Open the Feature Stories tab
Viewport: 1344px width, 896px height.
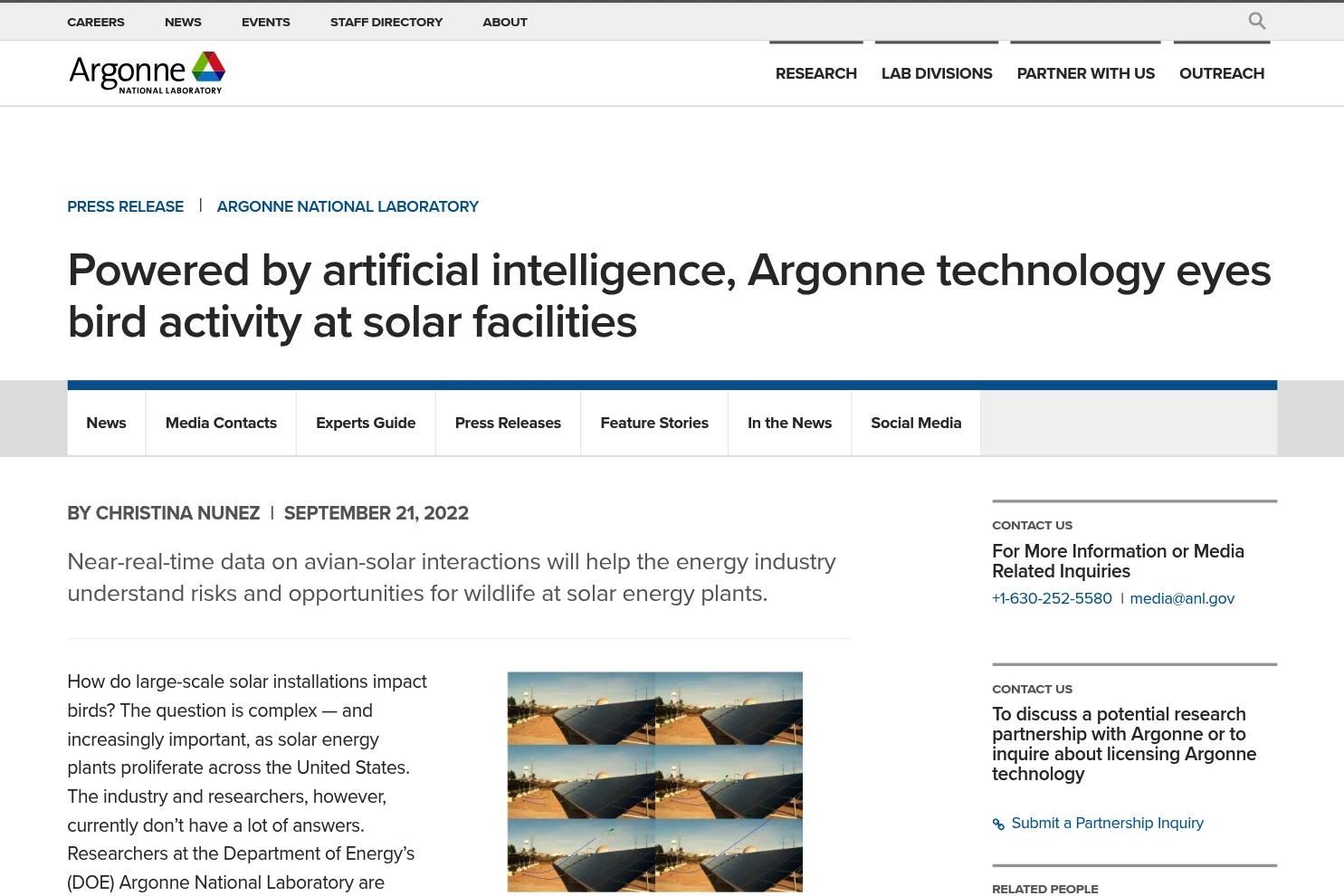[x=654, y=423]
